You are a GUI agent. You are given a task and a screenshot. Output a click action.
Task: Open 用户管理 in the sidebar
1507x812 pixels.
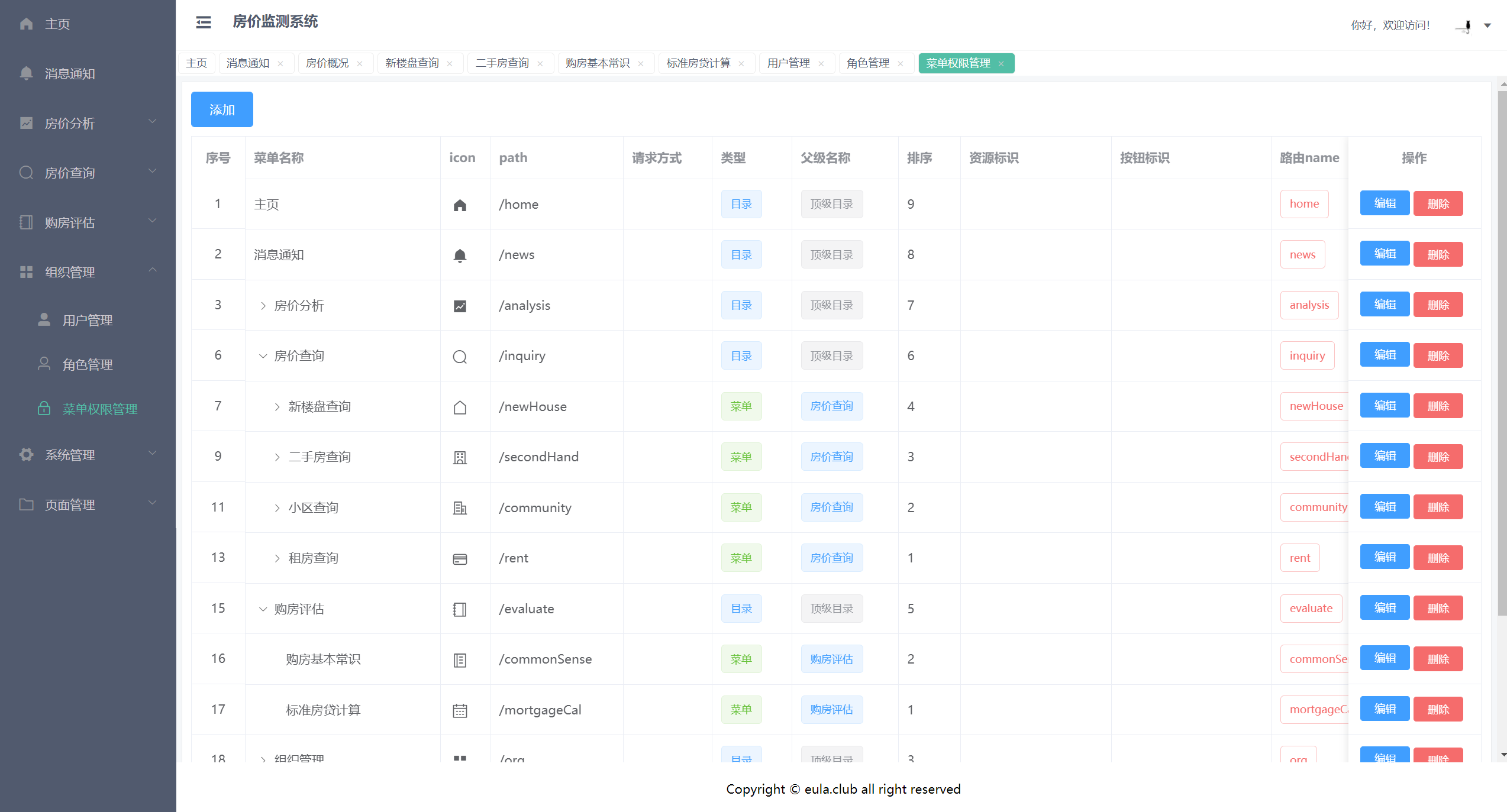(88, 320)
